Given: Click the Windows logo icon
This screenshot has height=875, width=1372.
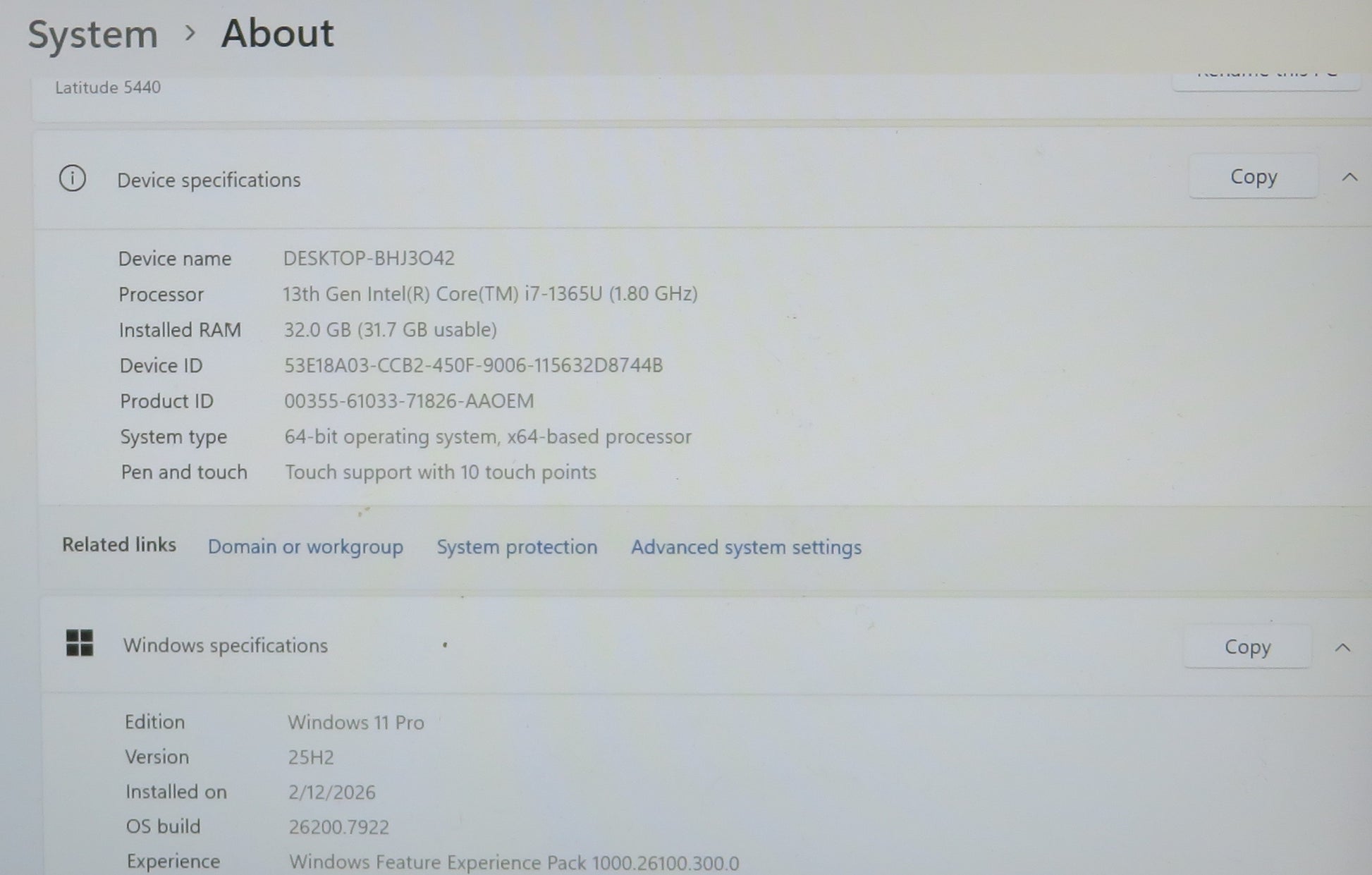Looking at the screenshot, I should click(x=79, y=643).
